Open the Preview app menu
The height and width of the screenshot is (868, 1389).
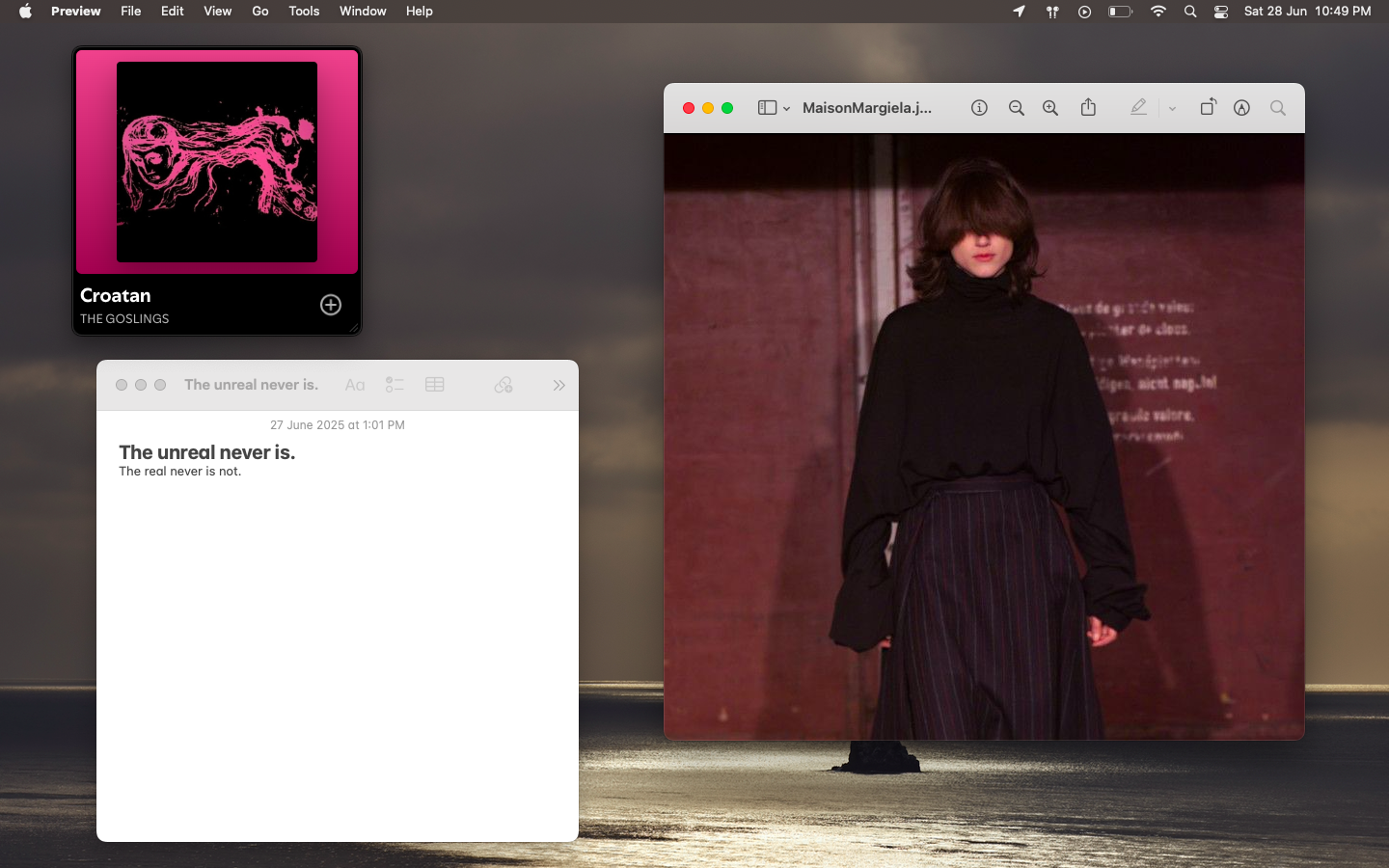click(x=75, y=12)
